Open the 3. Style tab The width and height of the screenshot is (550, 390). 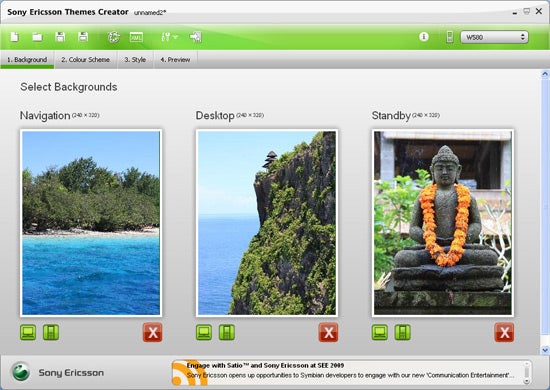coord(135,60)
